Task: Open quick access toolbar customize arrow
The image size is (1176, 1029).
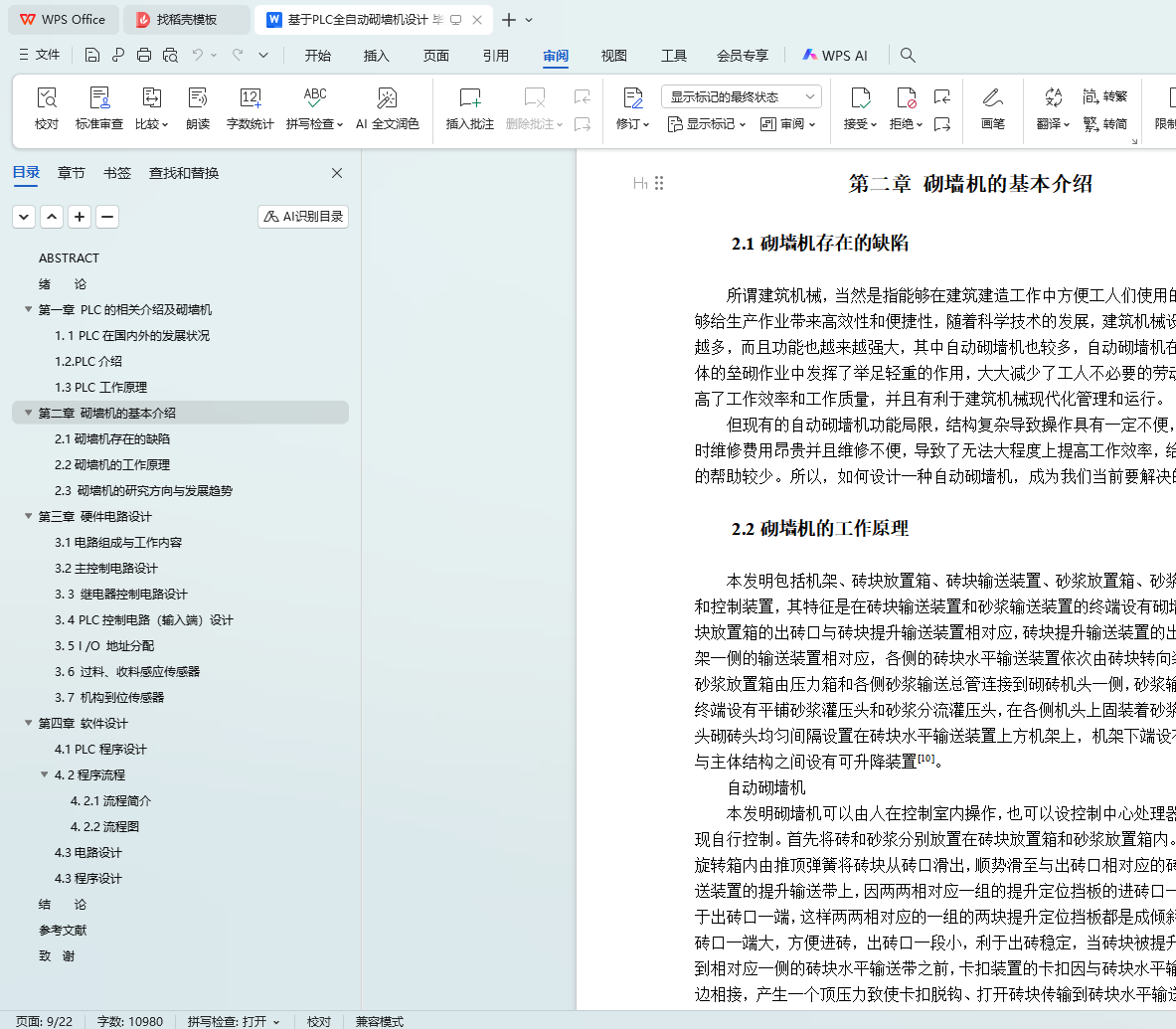Action: pos(263,55)
